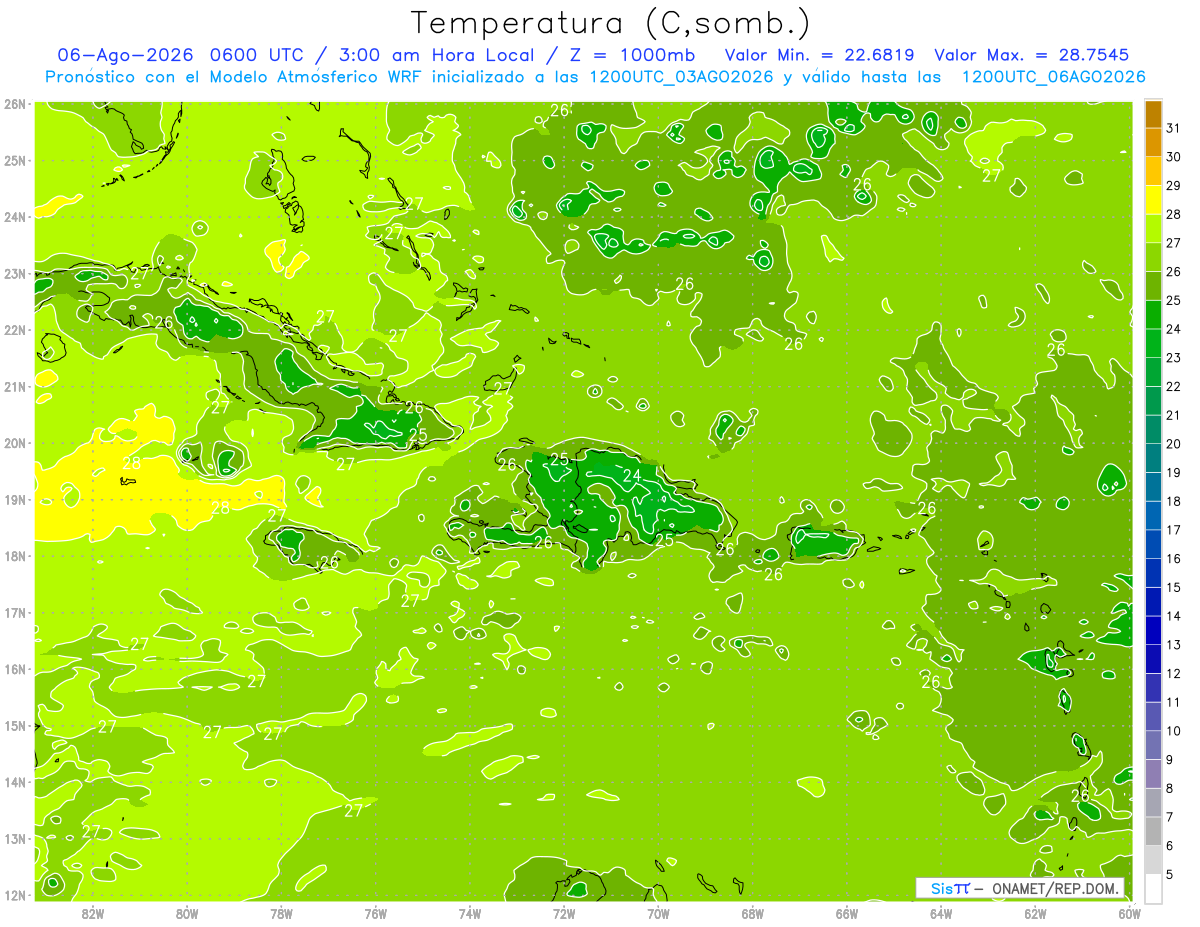Click the gray swatch between 6 and 7
1200x927 pixels.
pos(1153,831)
